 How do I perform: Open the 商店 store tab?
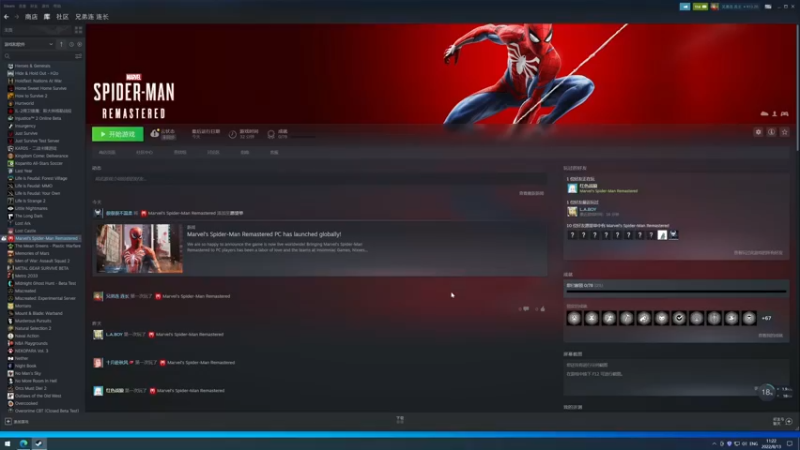click(x=31, y=17)
